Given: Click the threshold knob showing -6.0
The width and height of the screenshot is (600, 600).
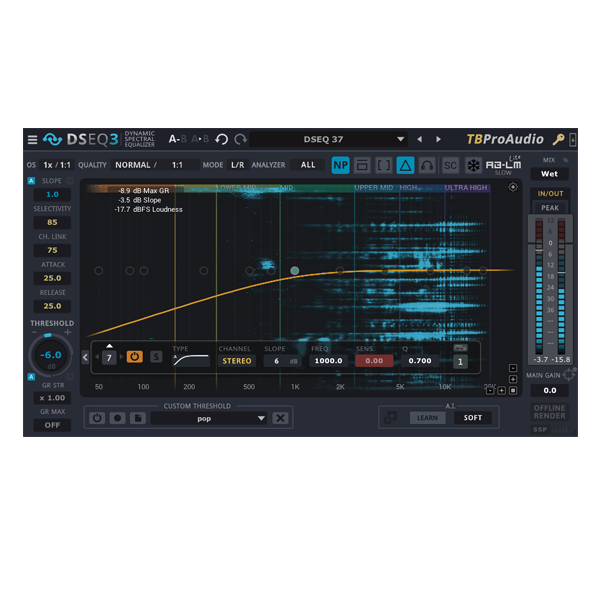Looking at the screenshot, I should (51, 355).
